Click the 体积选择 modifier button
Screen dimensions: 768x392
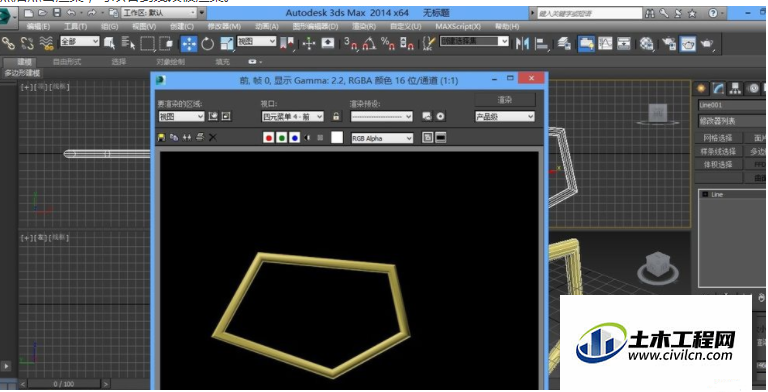click(x=718, y=165)
